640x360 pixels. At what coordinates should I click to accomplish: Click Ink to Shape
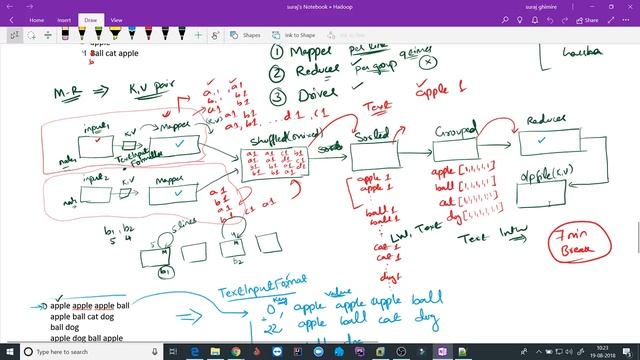pos(294,36)
